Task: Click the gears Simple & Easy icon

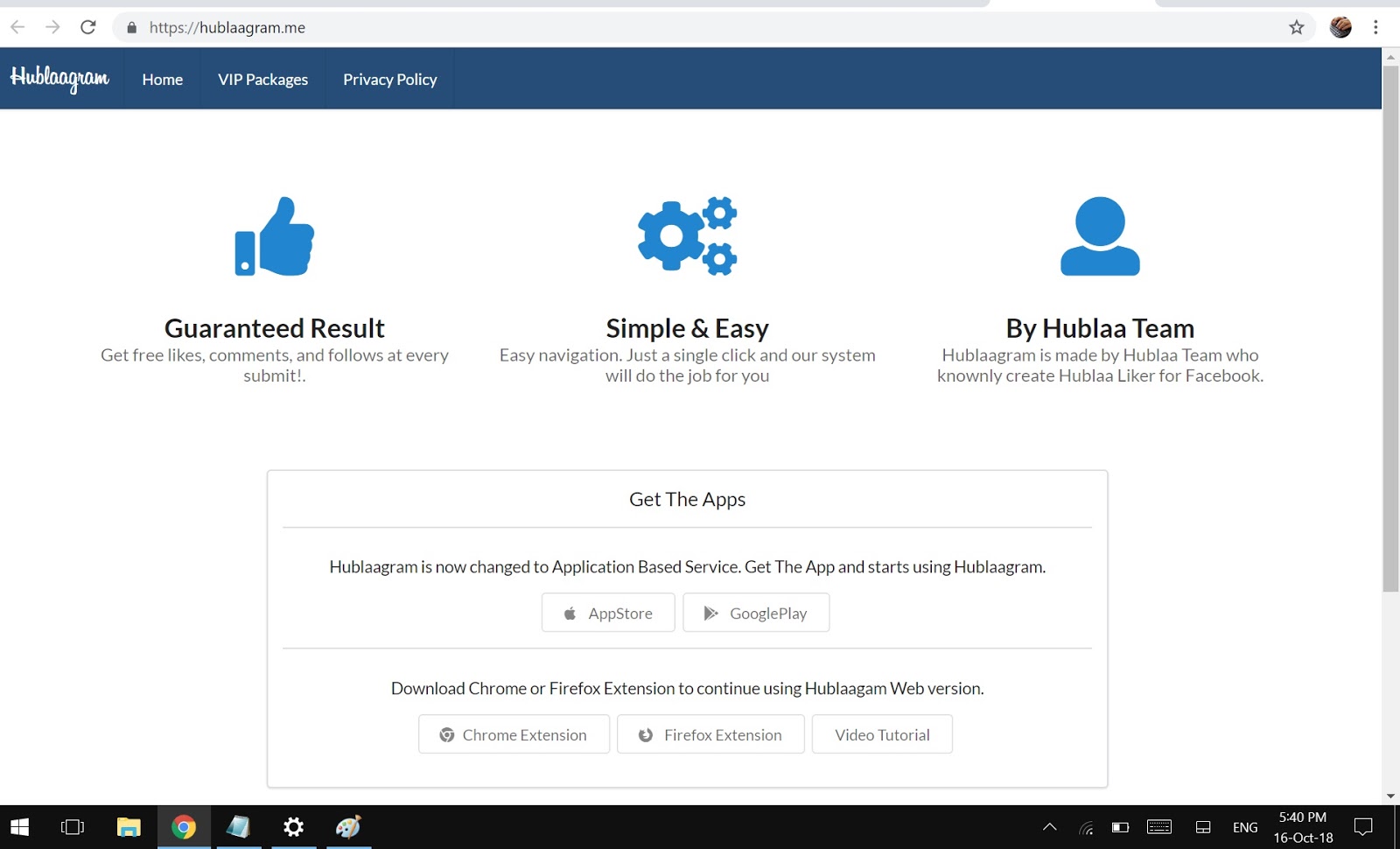Action: (688, 236)
